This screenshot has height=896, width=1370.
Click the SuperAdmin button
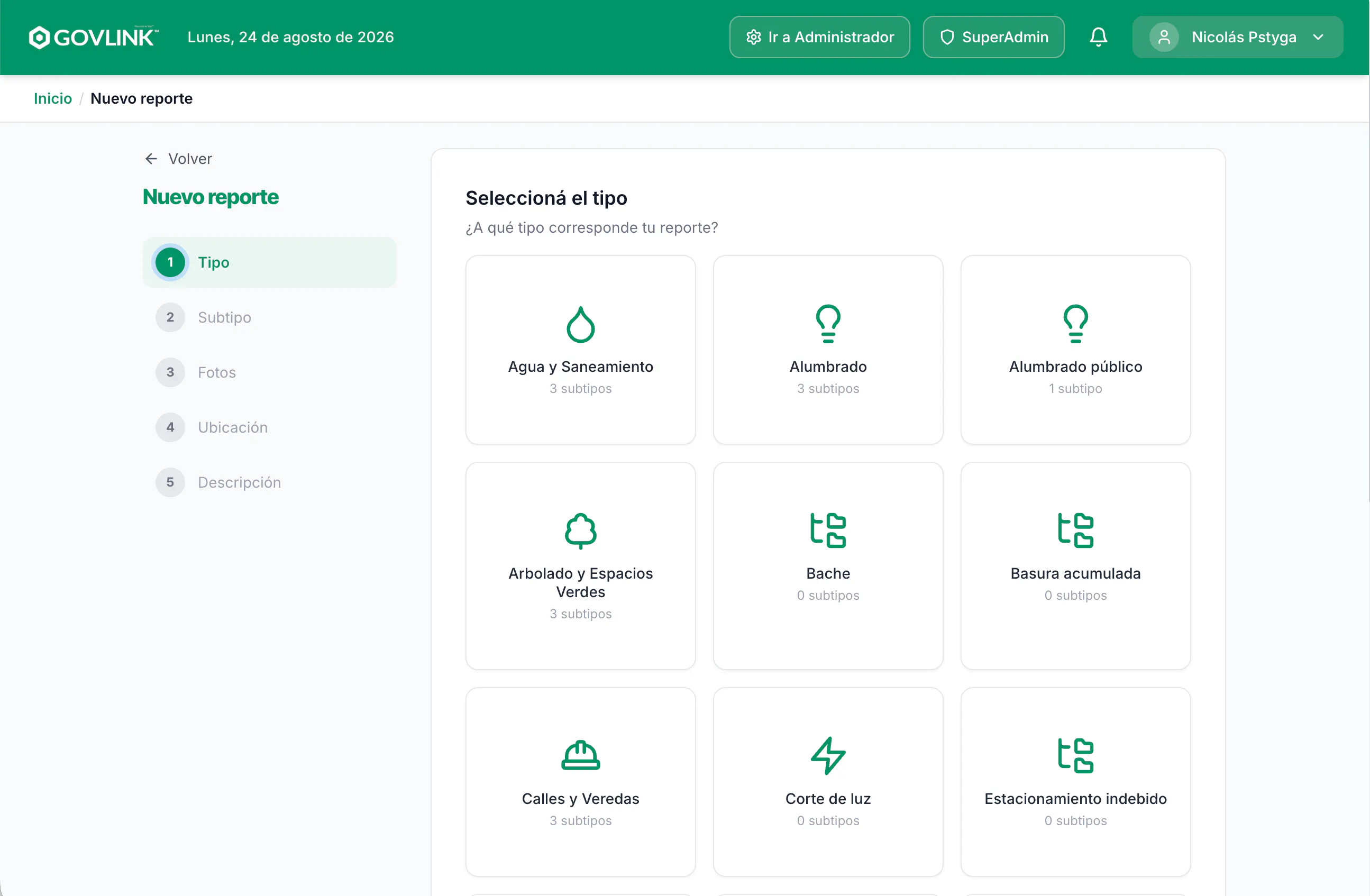pos(993,37)
